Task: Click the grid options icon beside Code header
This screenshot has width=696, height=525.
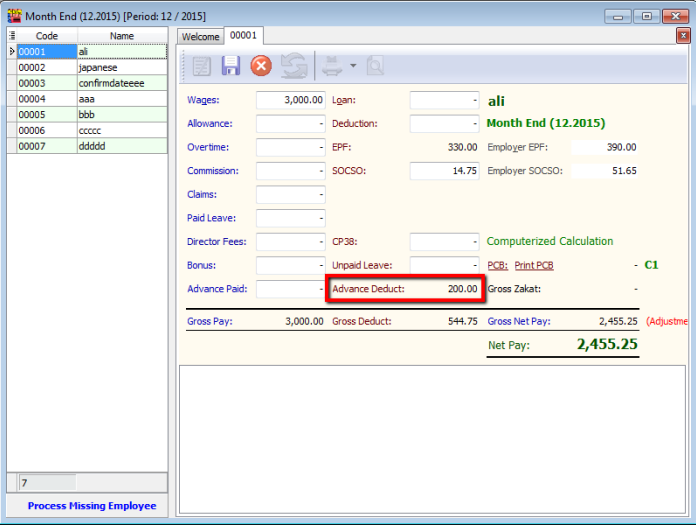Action: point(12,36)
